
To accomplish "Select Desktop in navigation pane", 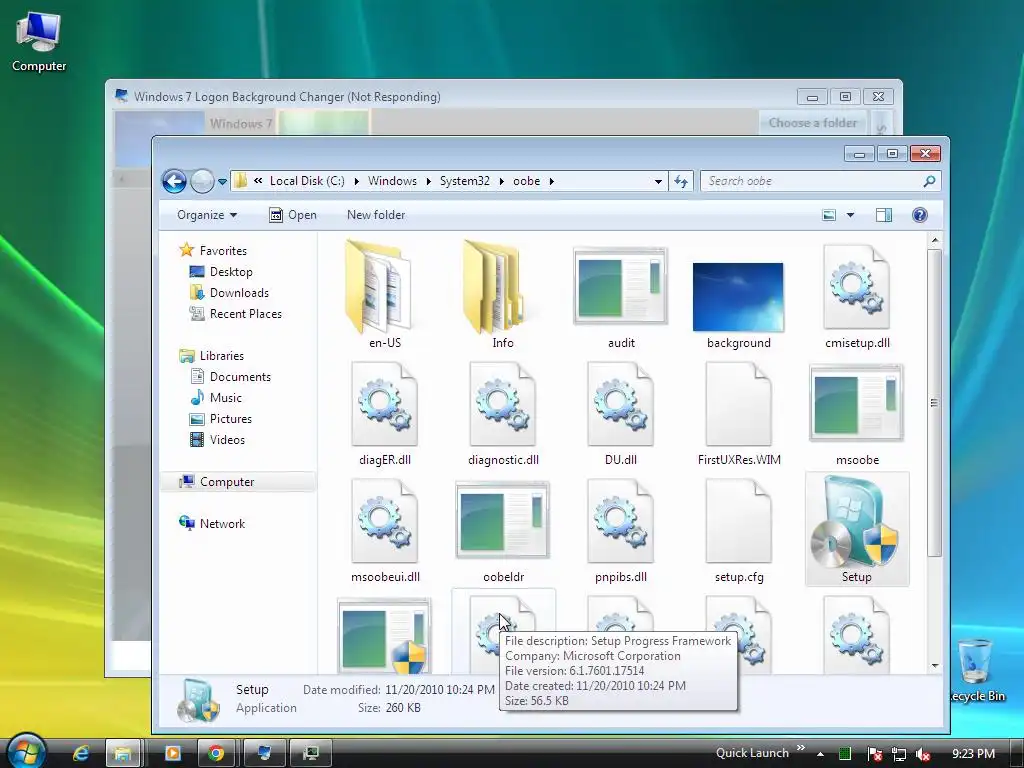I will tap(221, 272).
